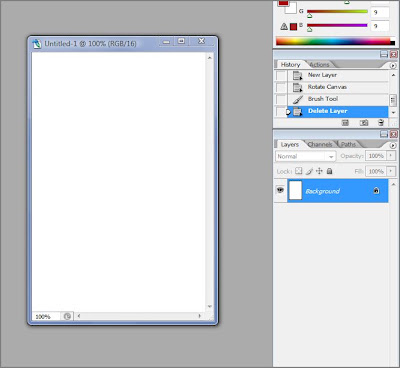The width and height of the screenshot is (400, 368).
Task: Click lock image pixels brush icon
Action: (x=309, y=171)
